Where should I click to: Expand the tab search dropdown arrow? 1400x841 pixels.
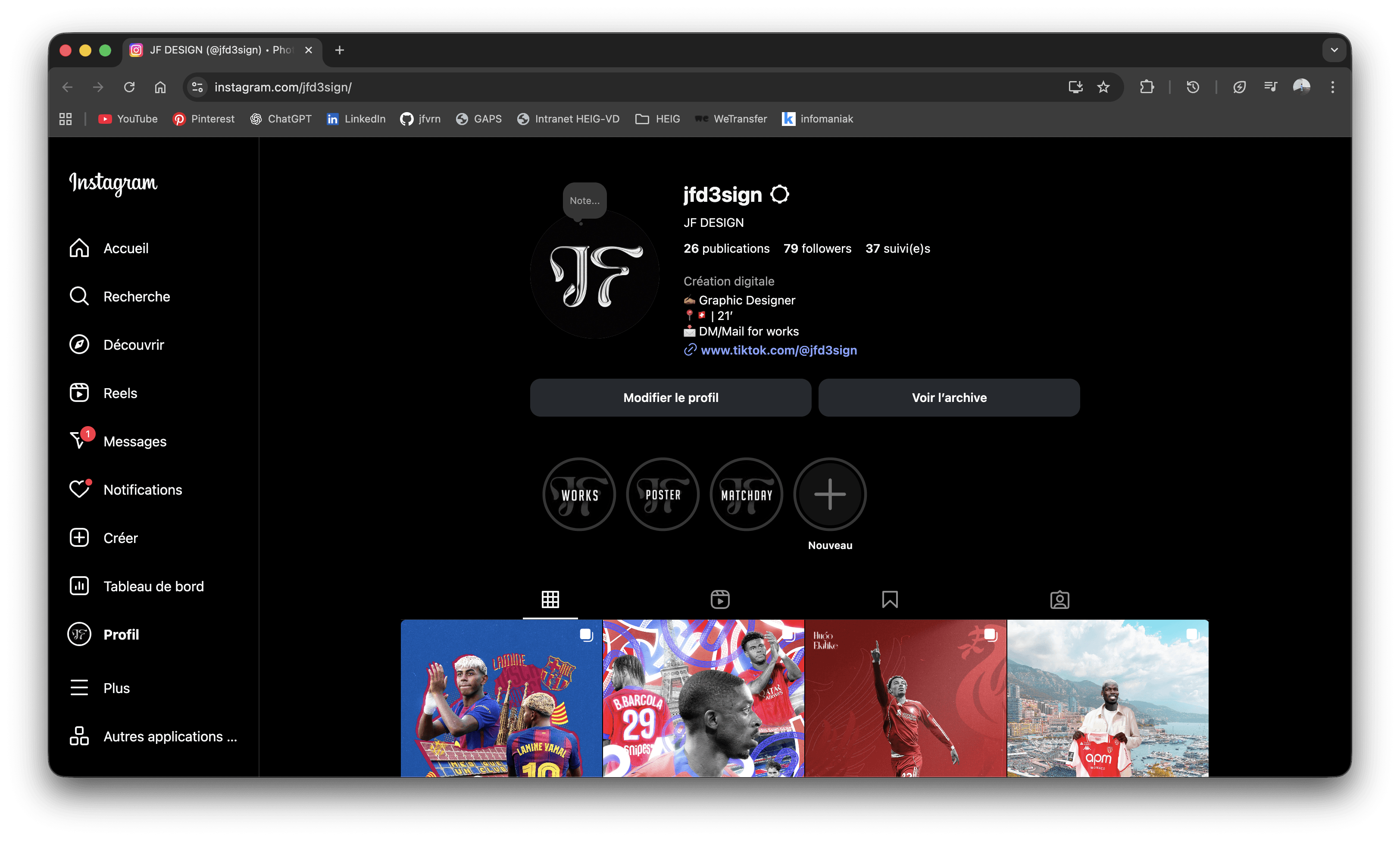click(1334, 50)
